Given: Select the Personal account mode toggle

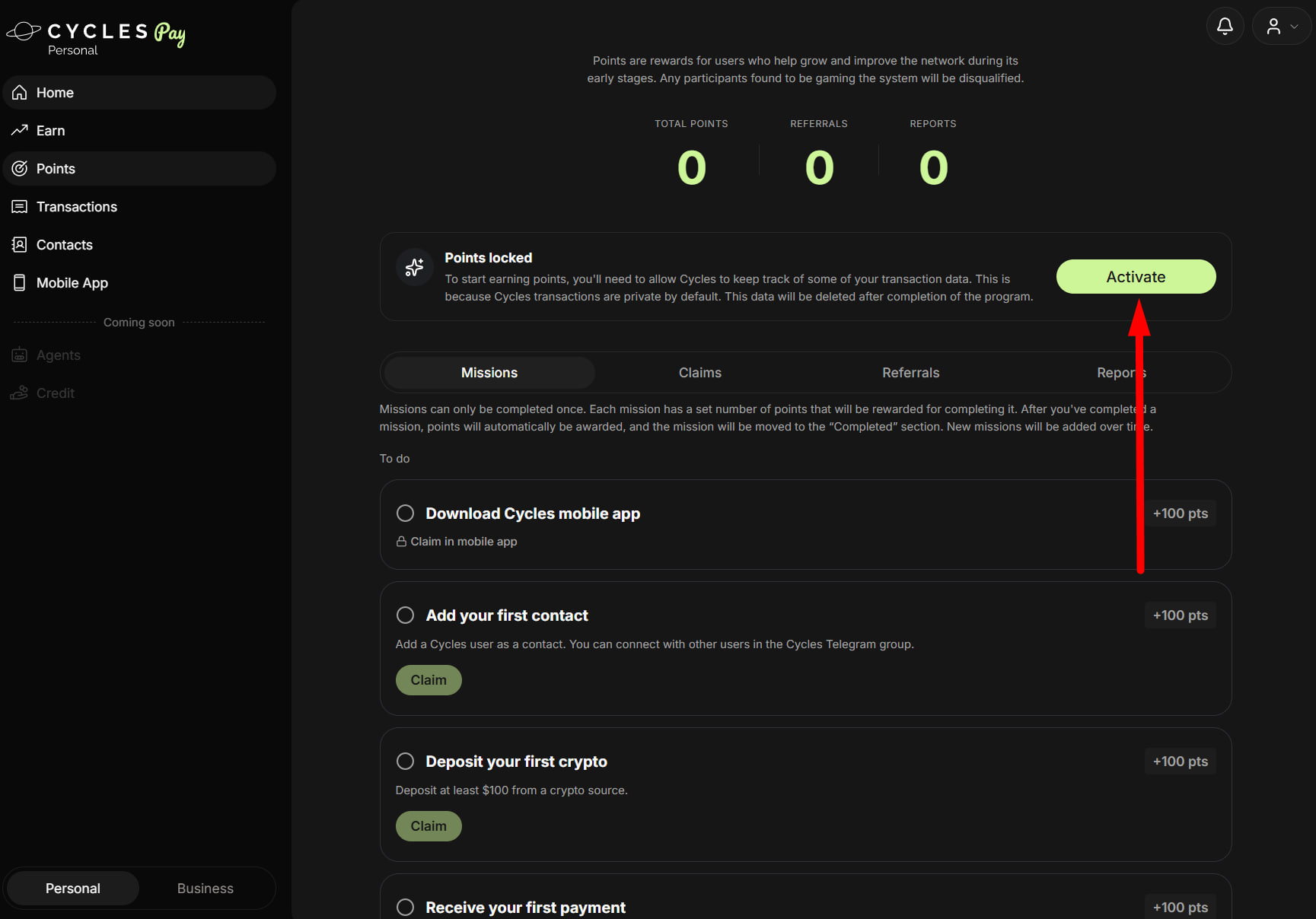Looking at the screenshot, I should coord(73,889).
